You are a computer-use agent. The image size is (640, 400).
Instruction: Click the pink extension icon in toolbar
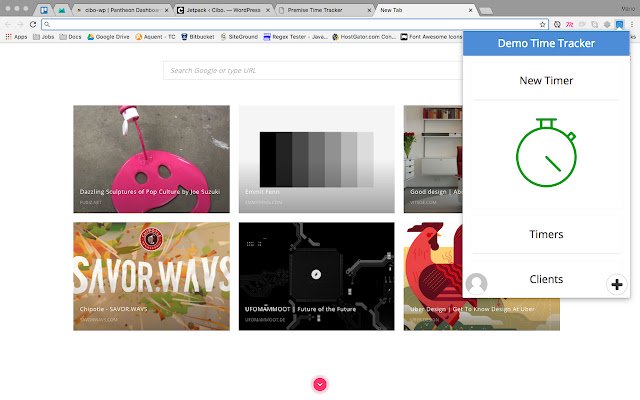(x=569, y=24)
